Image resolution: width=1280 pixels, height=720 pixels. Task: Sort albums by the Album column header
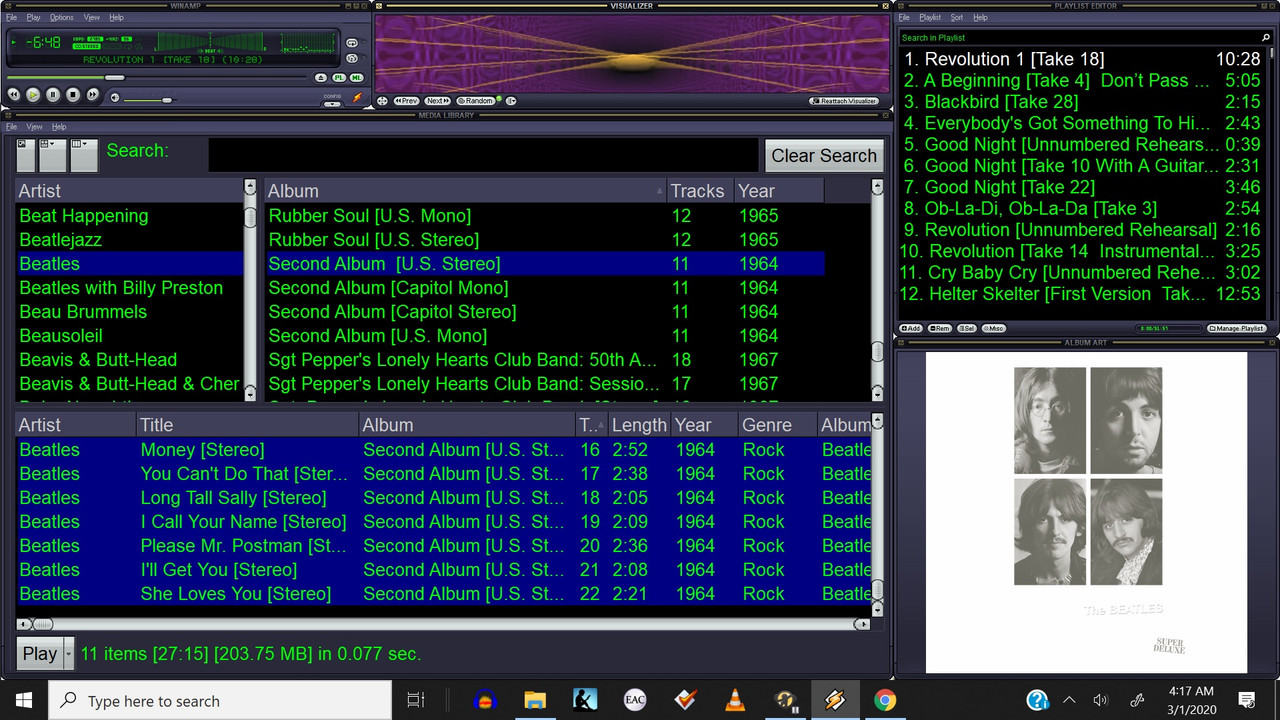click(x=465, y=191)
